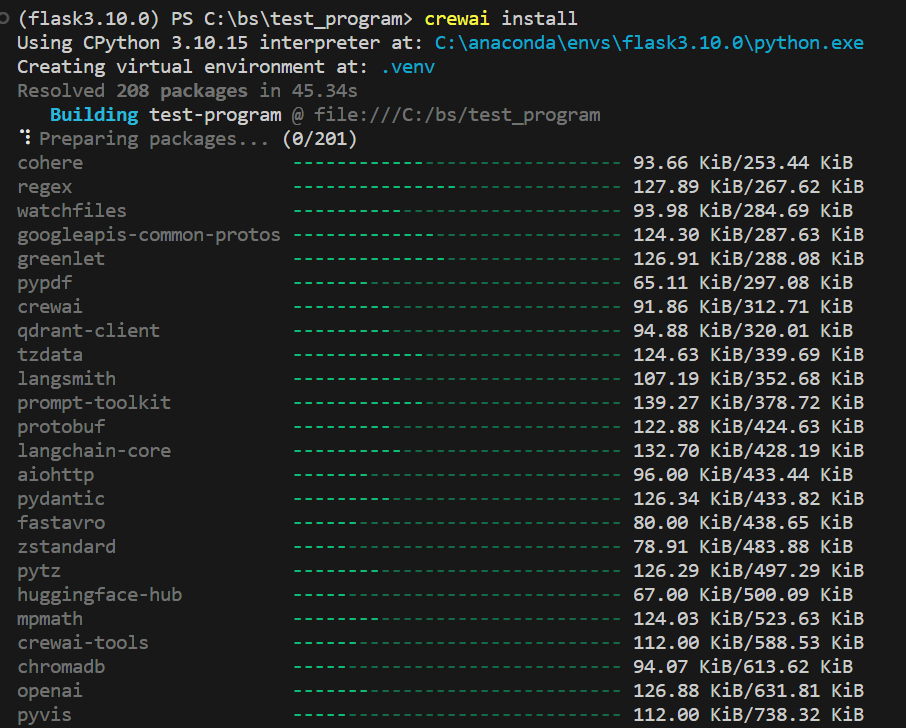Screen dimensions: 906x728
Task: Click '139.27 KiB/378.72 KiB' prompt-toolkit size
Action: coord(748,403)
